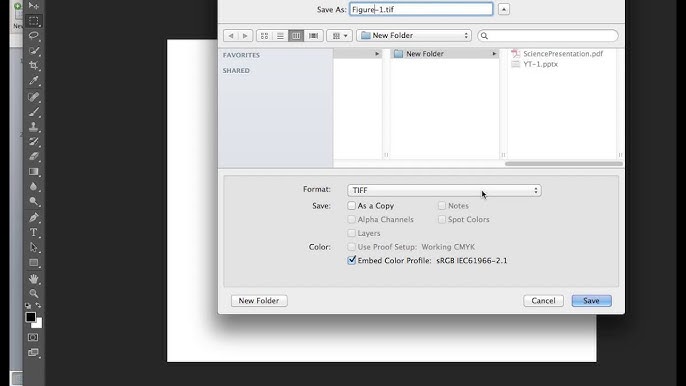Select the History Brush tool
The image size is (686, 386).
tap(34, 141)
